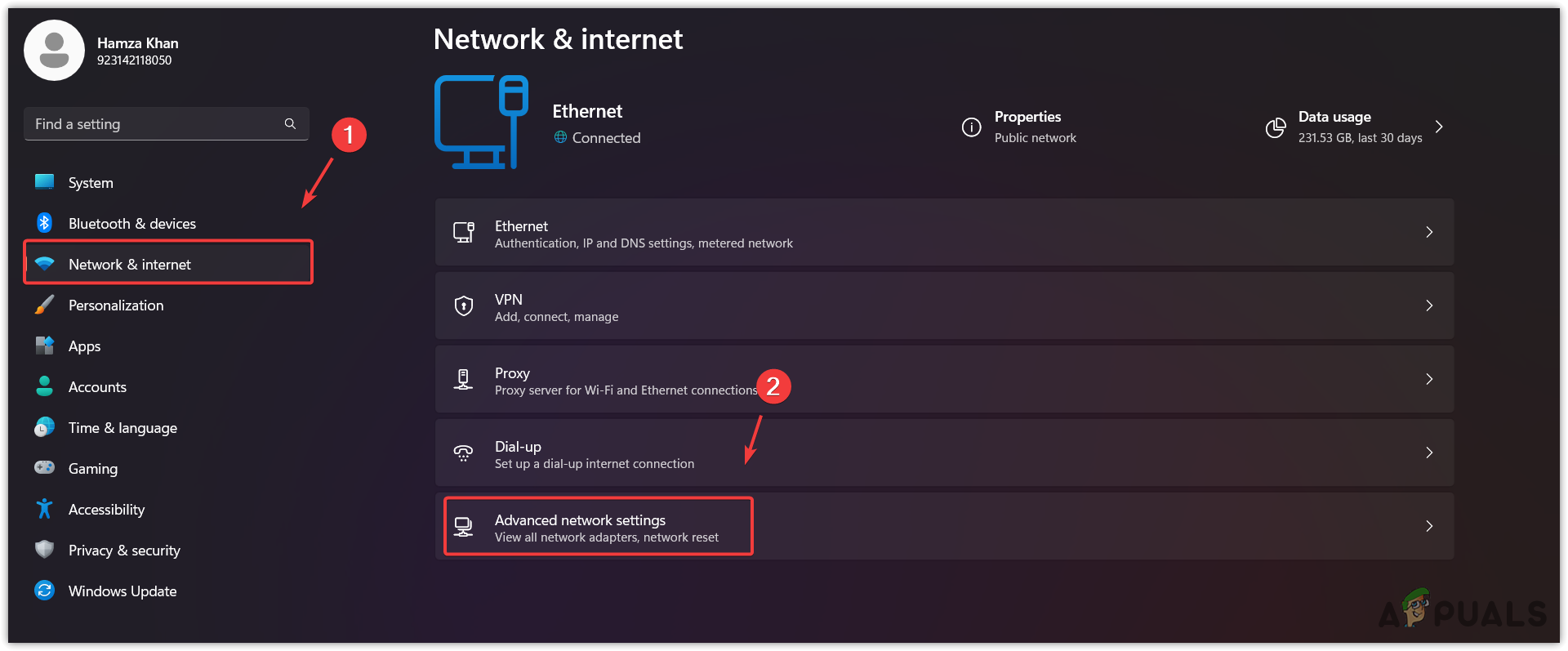This screenshot has width=1568, height=651.
Task: Click the large Ethernet connection icon
Action: pyautogui.click(x=481, y=121)
